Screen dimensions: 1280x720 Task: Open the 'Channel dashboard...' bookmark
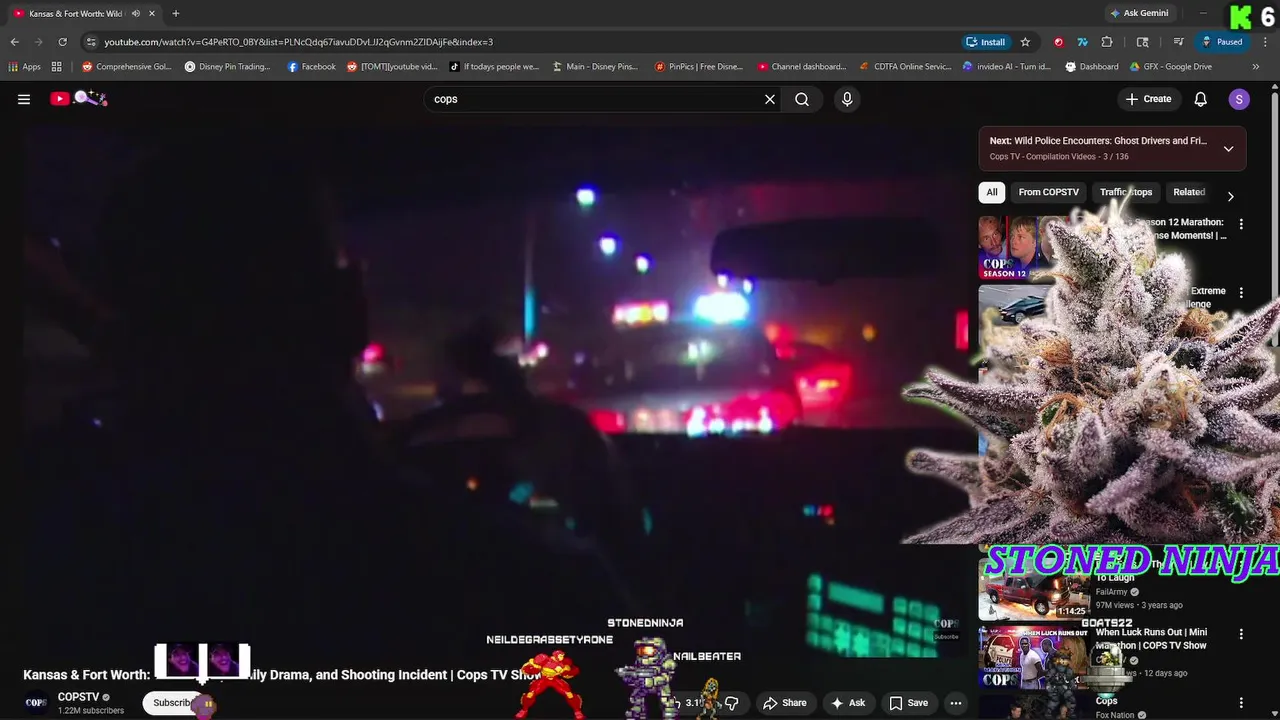coord(802,67)
